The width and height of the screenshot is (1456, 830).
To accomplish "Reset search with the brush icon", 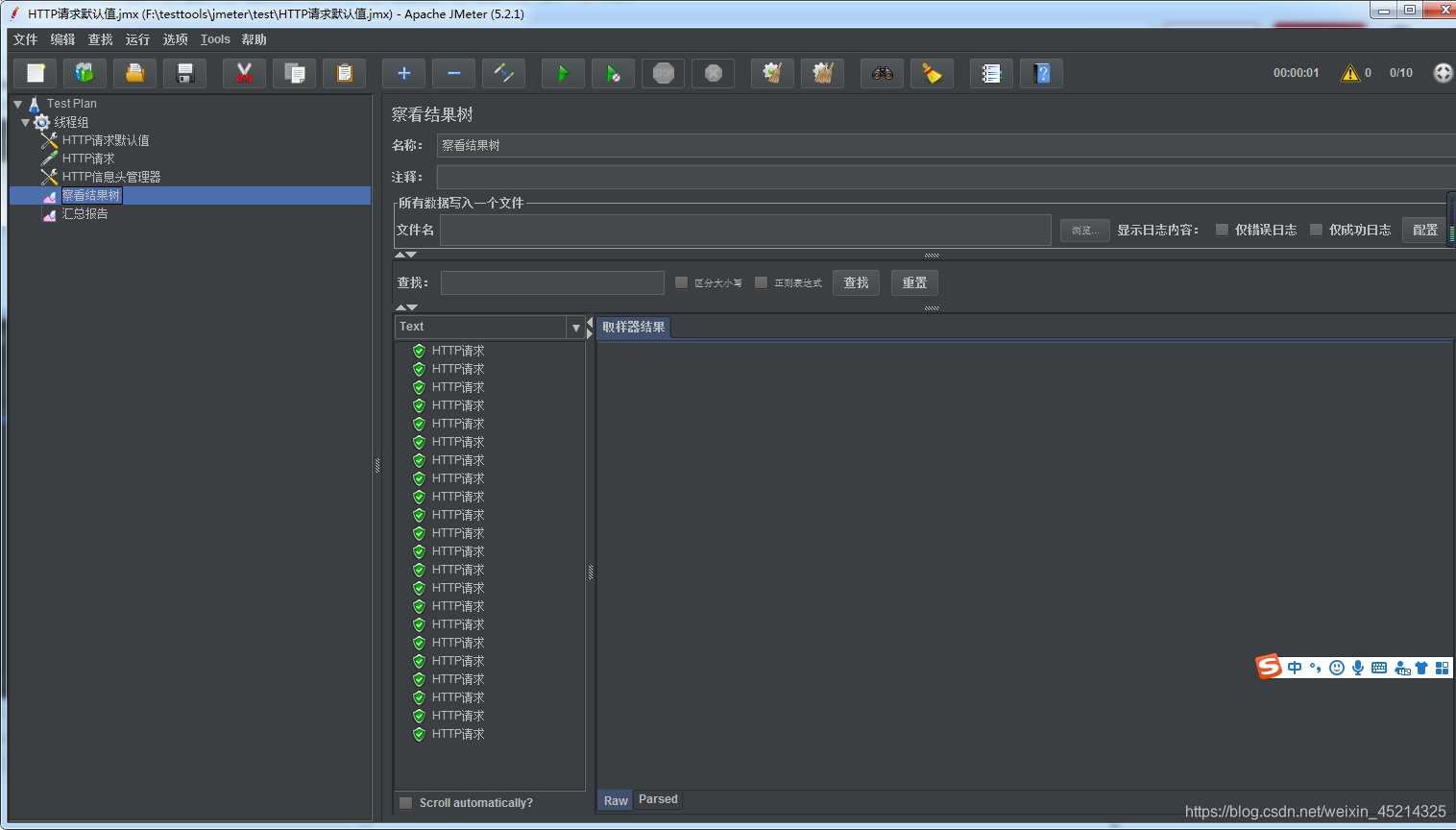I will pos(933,73).
